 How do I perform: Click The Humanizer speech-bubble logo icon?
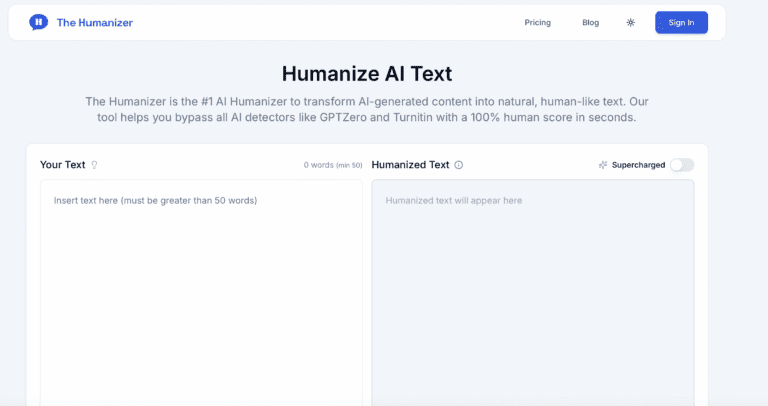tap(39, 23)
